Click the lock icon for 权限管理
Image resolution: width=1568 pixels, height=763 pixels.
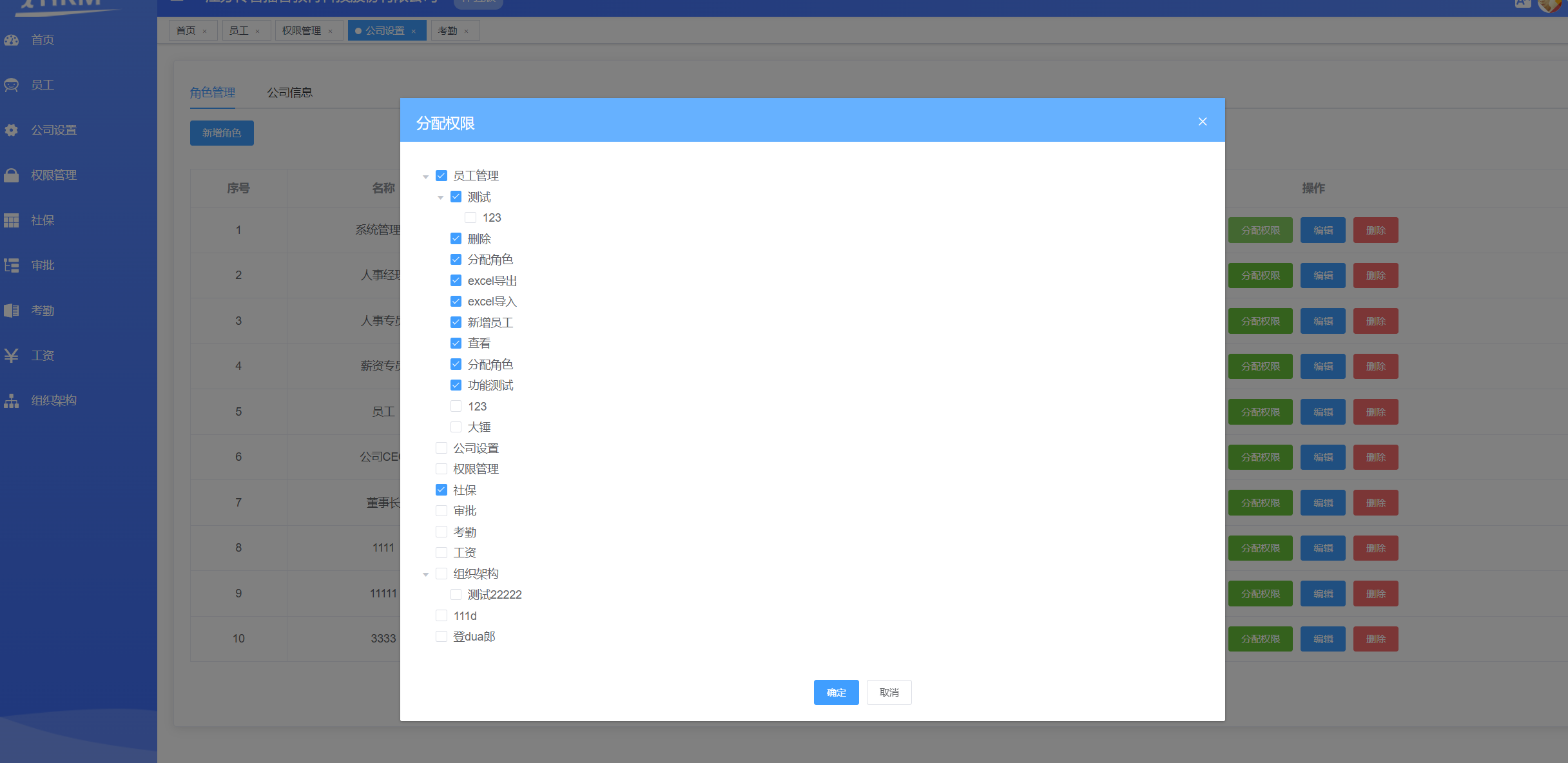pyautogui.click(x=12, y=175)
